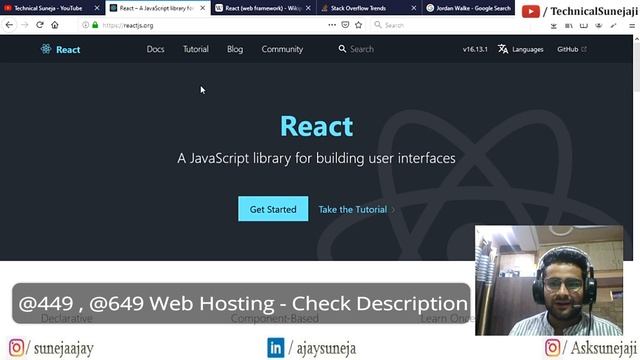This screenshot has height=360, width=640.
Task: Close the React JavaScript library tab
Action: 202,8
